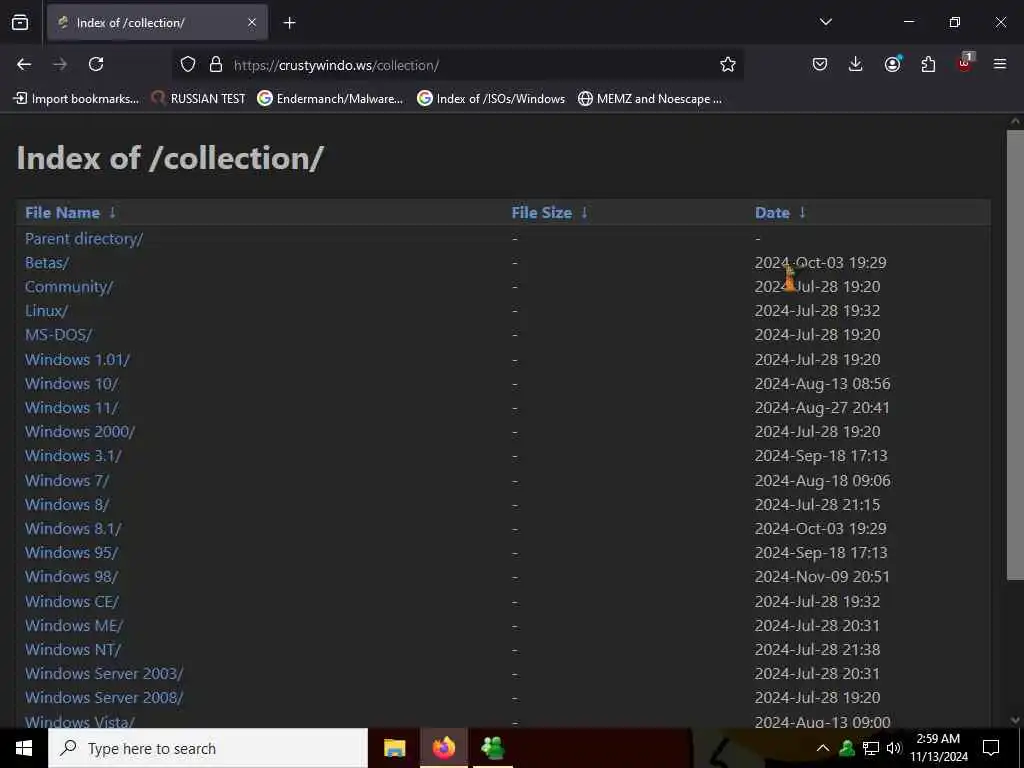1024x768 pixels.
Task: Go to Parent directory/
Action: (x=84, y=239)
